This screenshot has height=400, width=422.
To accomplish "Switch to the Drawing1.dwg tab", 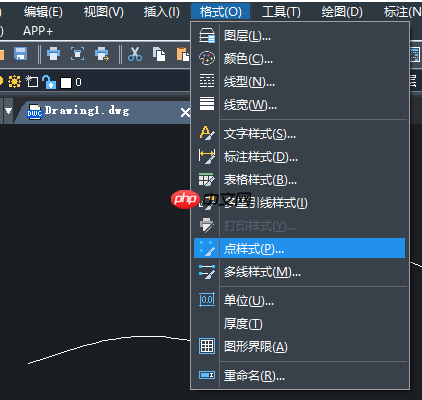I will click(101, 111).
